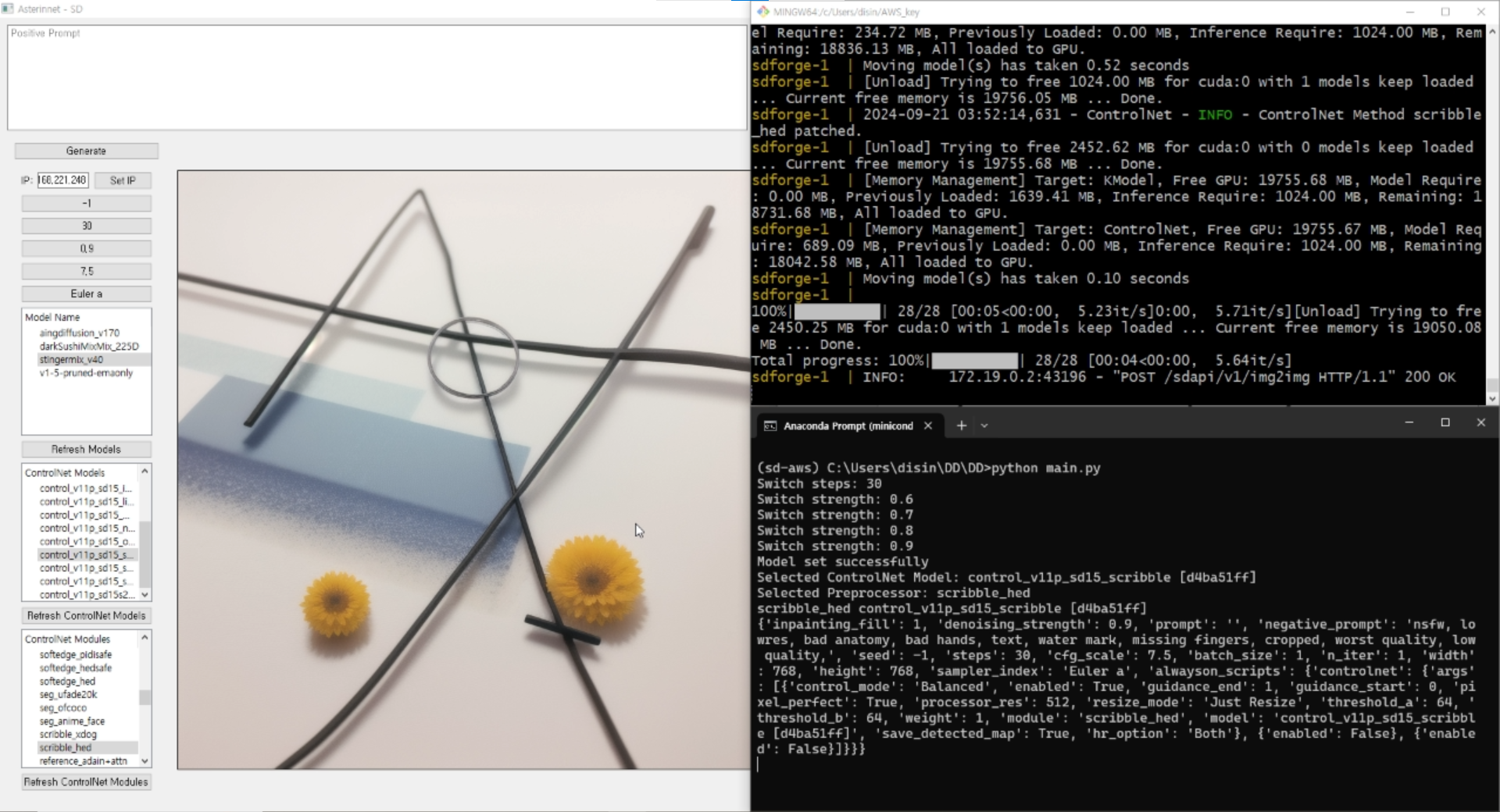Maximize the Anaconda Prompt window
1500x812 pixels.
(1445, 422)
